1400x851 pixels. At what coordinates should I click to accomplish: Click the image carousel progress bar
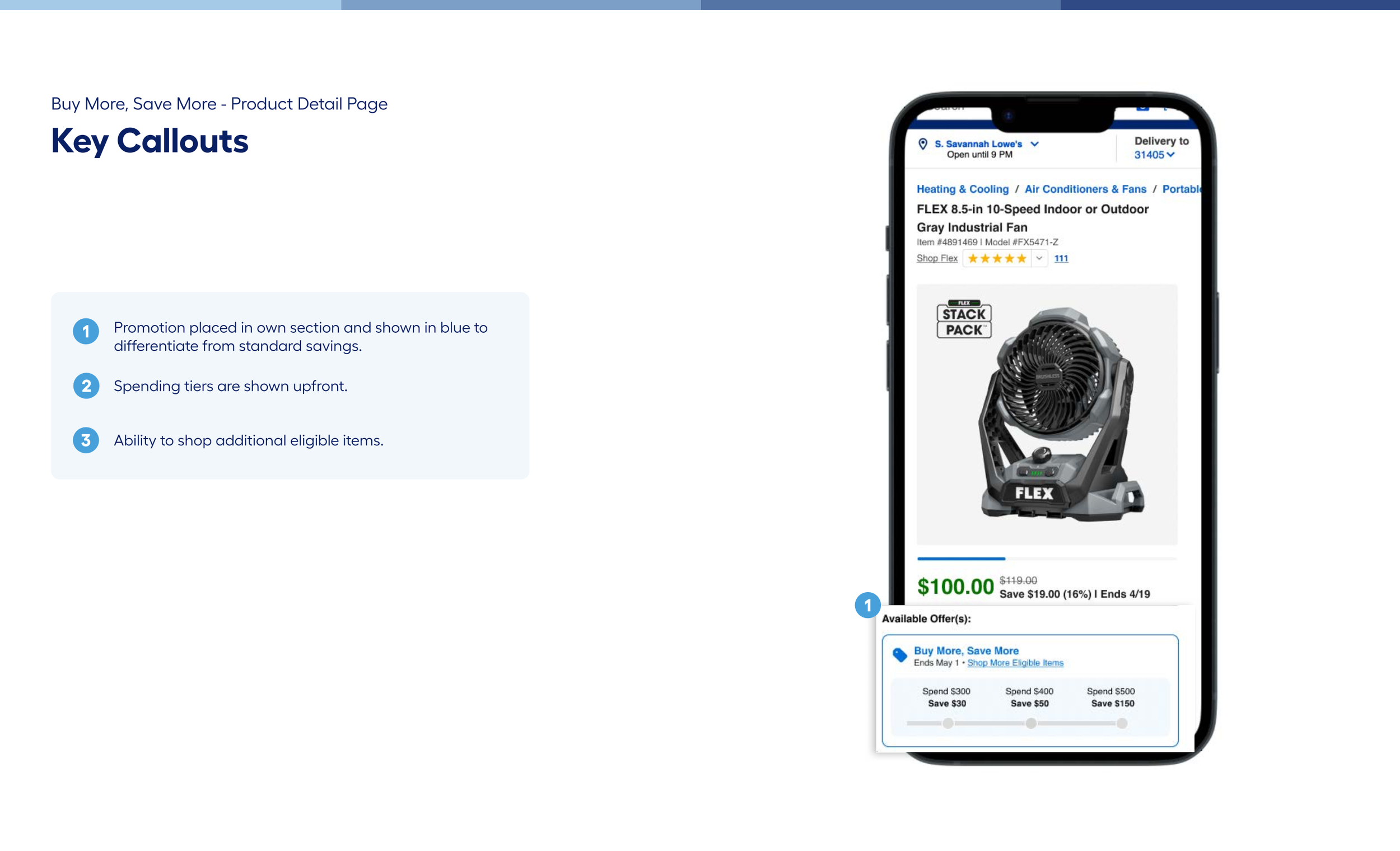coord(1047,559)
